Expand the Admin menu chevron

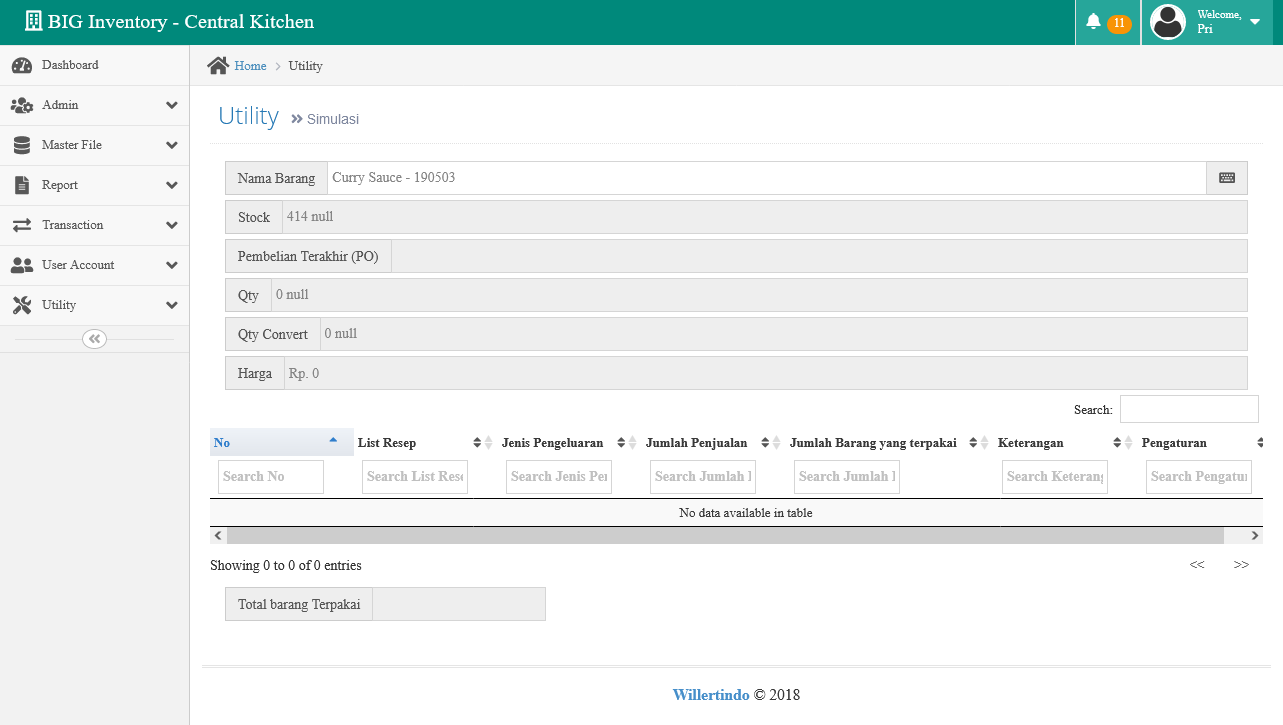click(172, 106)
